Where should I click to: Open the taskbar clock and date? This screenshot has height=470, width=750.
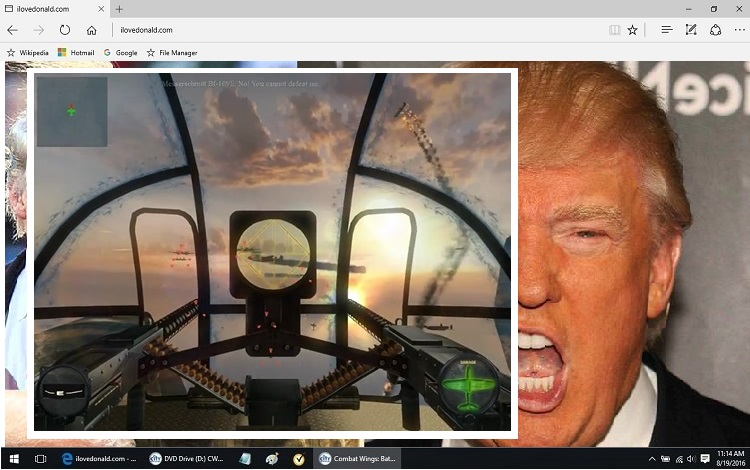pos(730,459)
